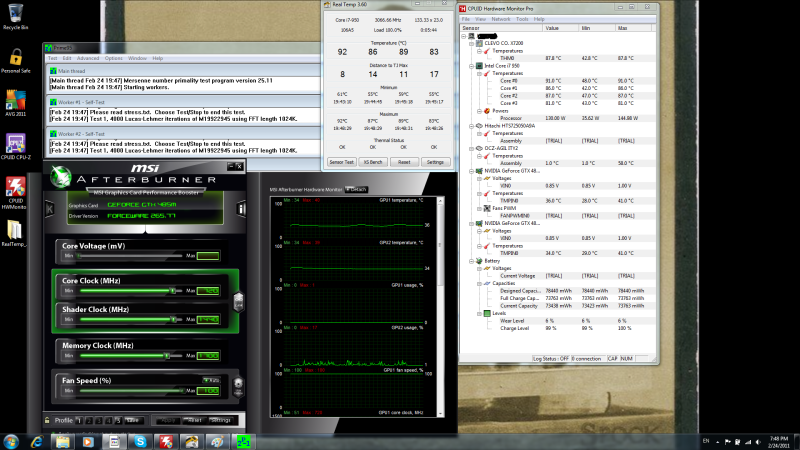The image size is (800, 450).
Task: Collapse the Intel Core i7 950 tree node
Action: (471, 66)
